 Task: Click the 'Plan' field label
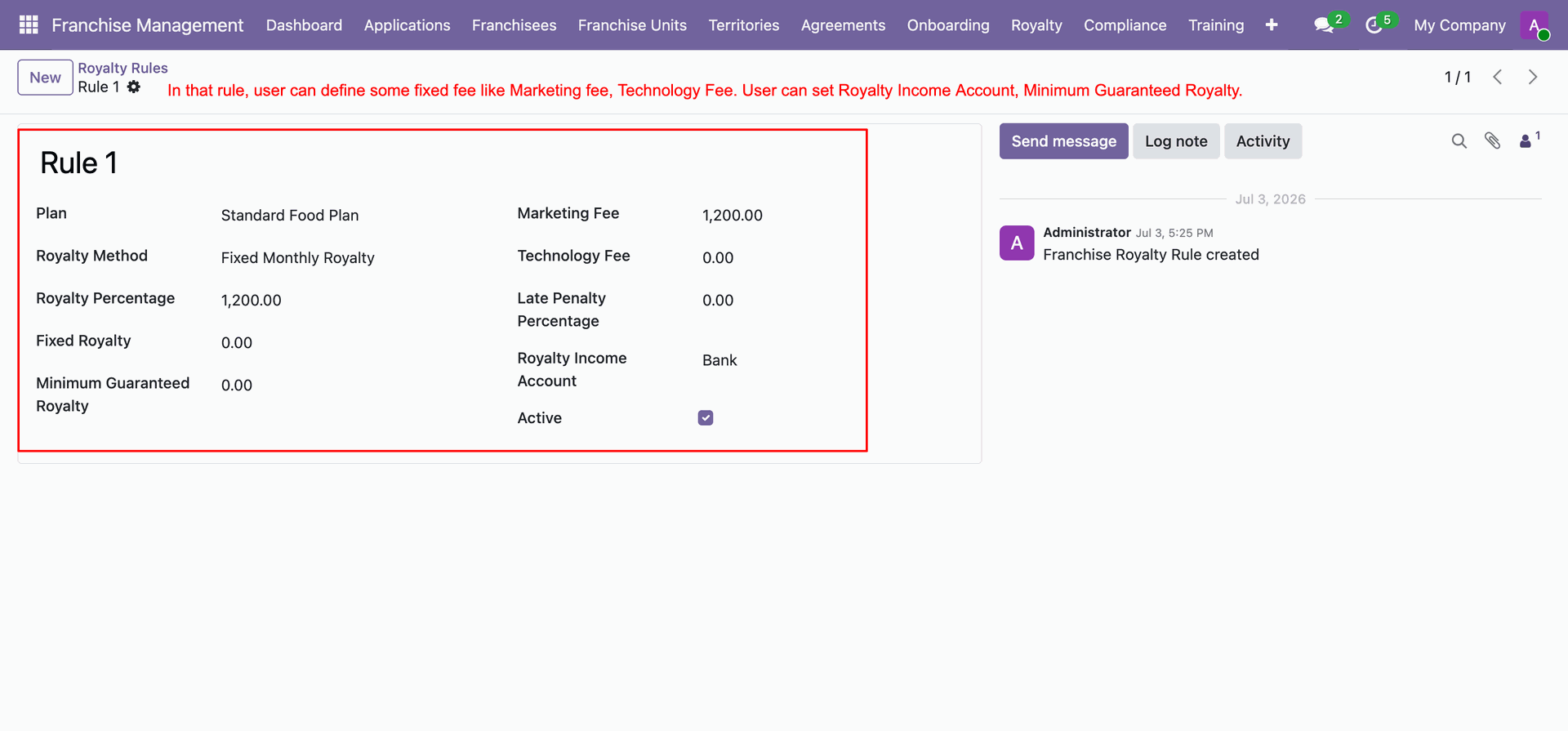(x=51, y=213)
